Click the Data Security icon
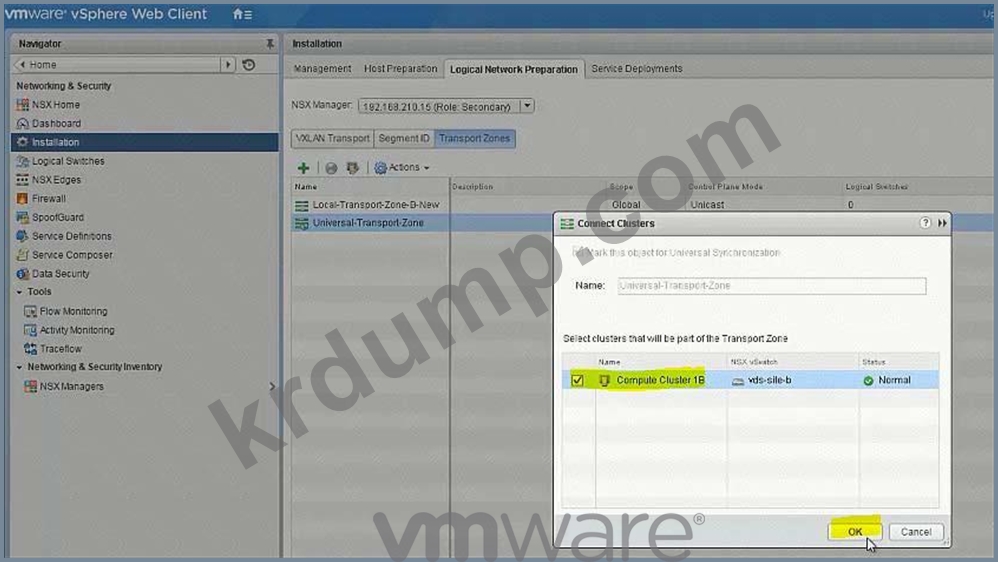 pyautogui.click(x=22, y=274)
